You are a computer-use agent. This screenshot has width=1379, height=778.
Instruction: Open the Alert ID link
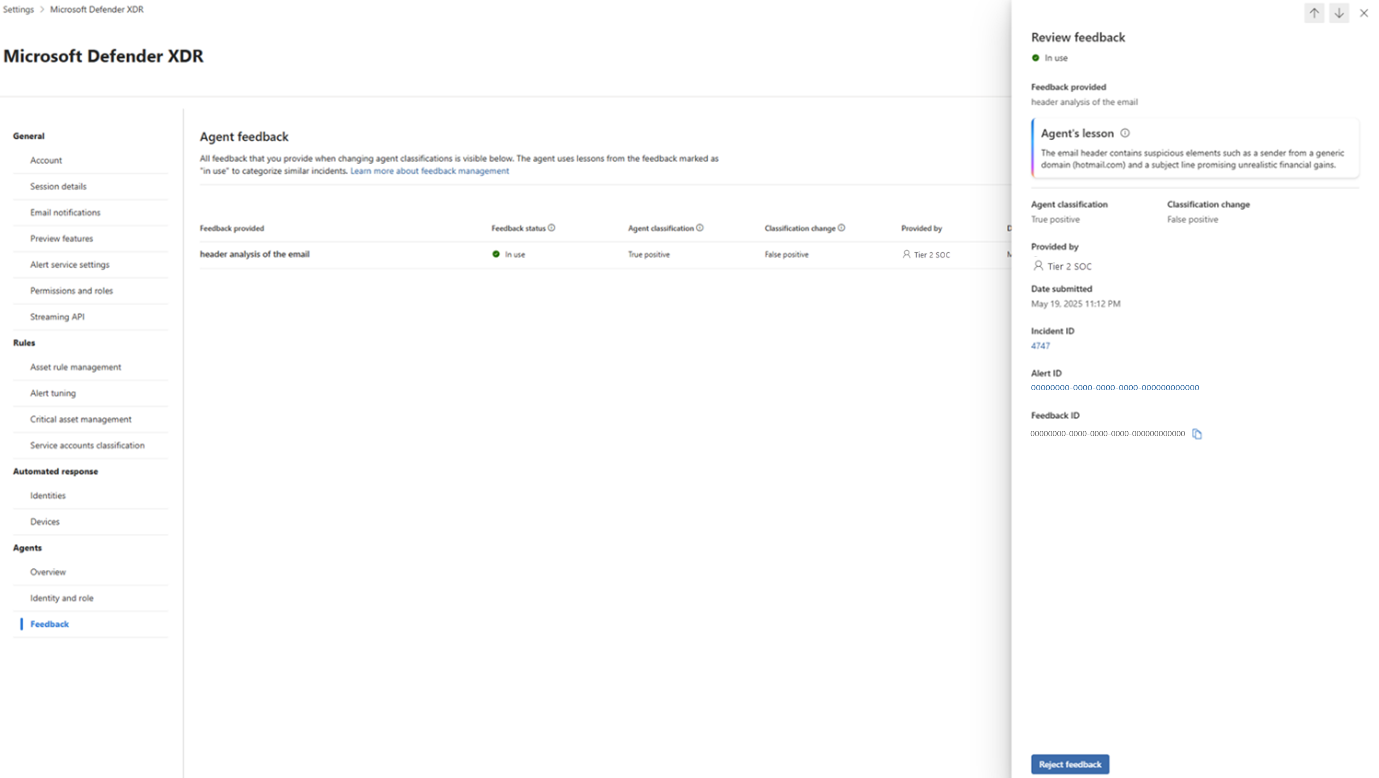click(x=1115, y=388)
